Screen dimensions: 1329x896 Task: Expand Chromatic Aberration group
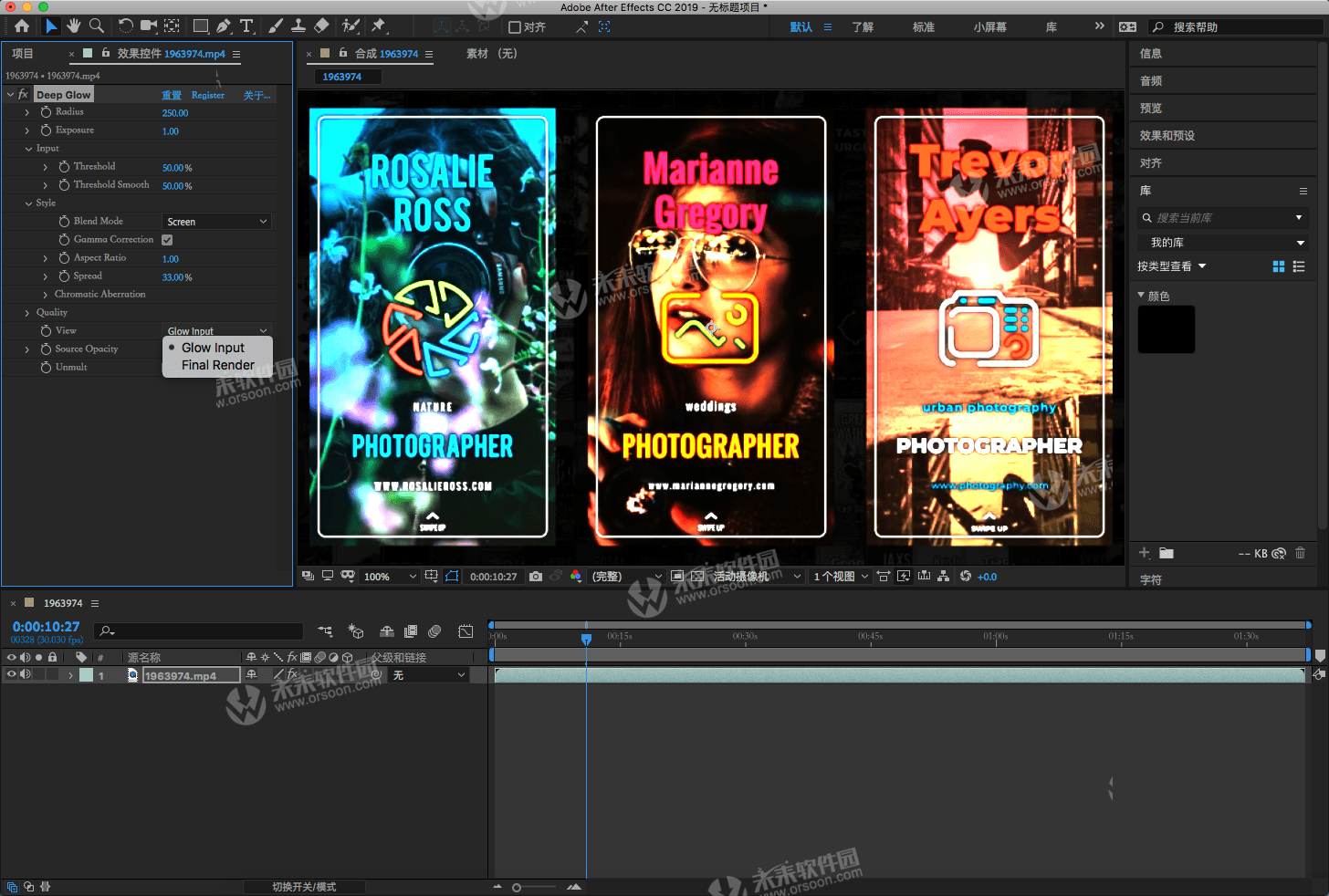tap(46, 295)
